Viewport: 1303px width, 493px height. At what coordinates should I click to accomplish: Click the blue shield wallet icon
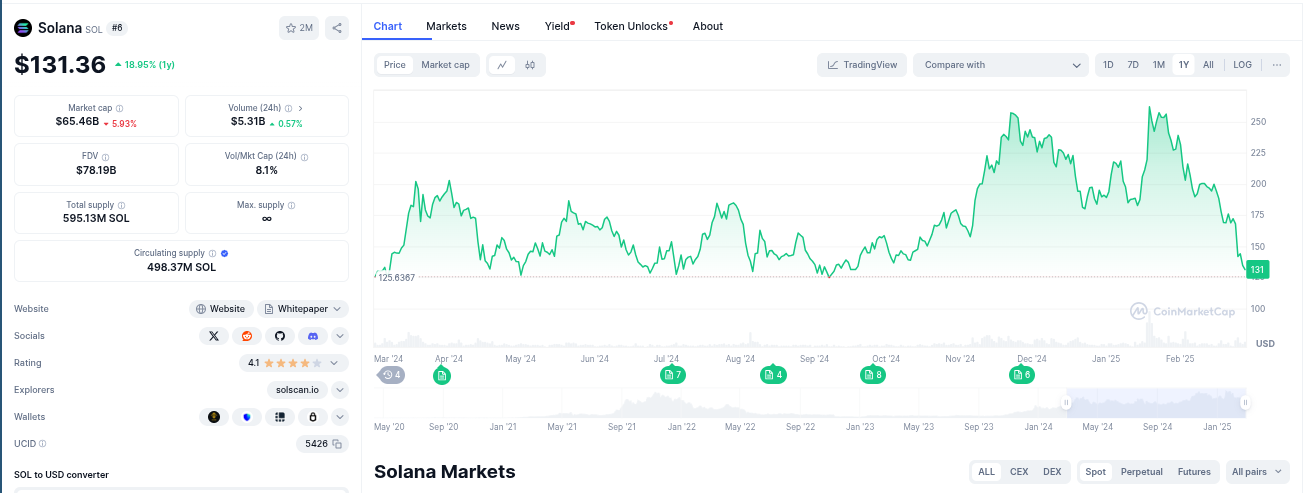(247, 417)
